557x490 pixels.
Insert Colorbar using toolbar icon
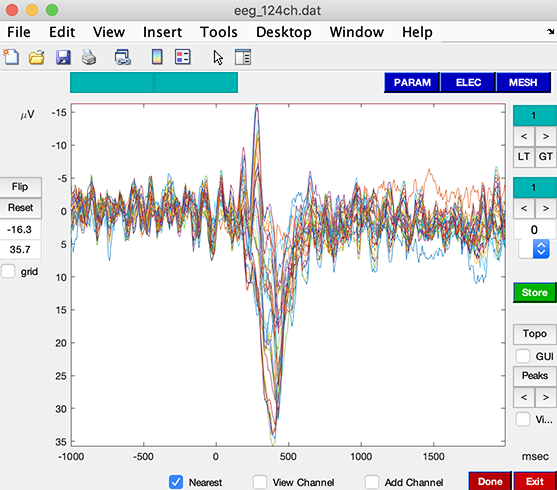(x=157, y=57)
